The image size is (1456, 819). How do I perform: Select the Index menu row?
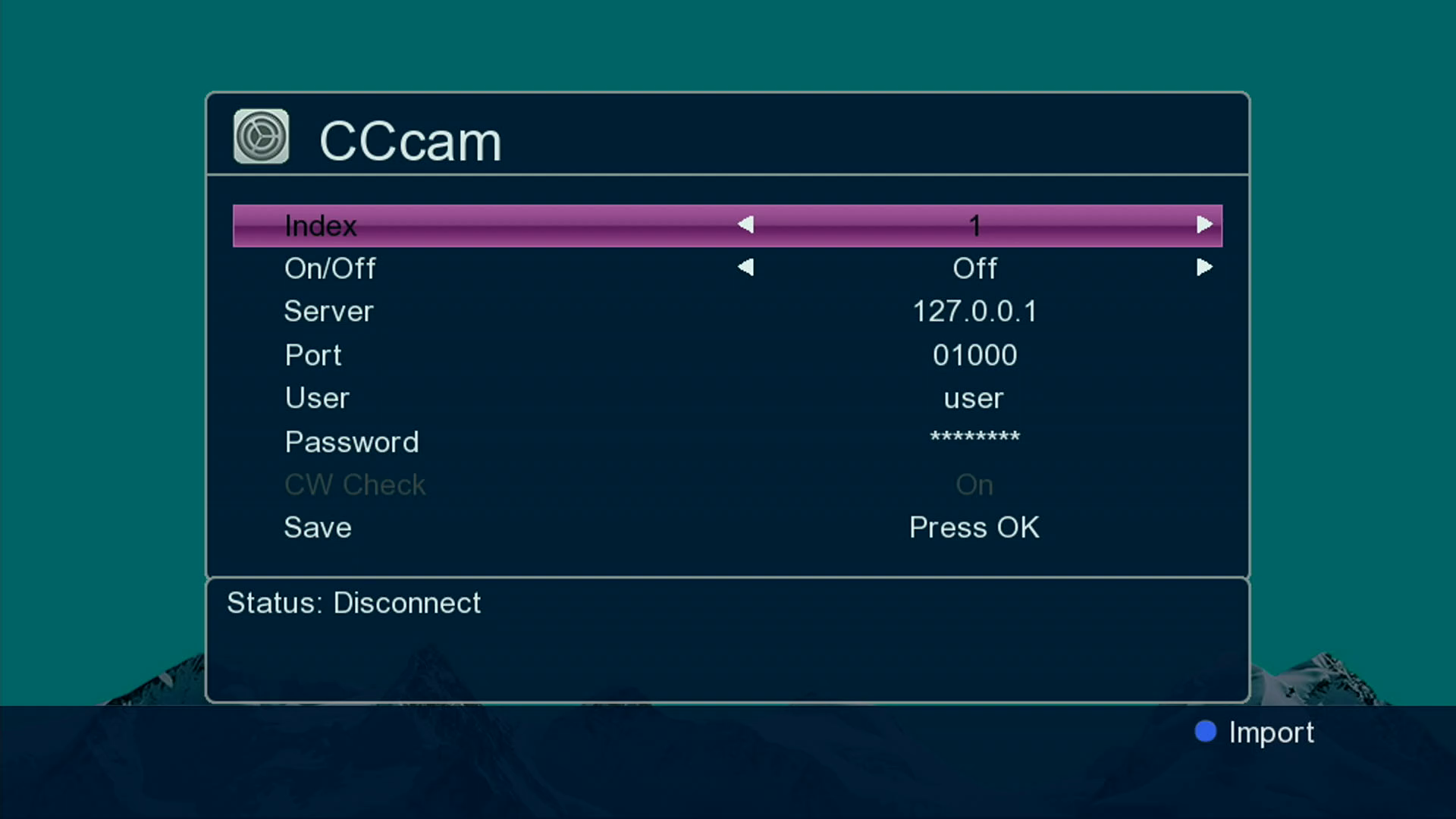pos(320,225)
